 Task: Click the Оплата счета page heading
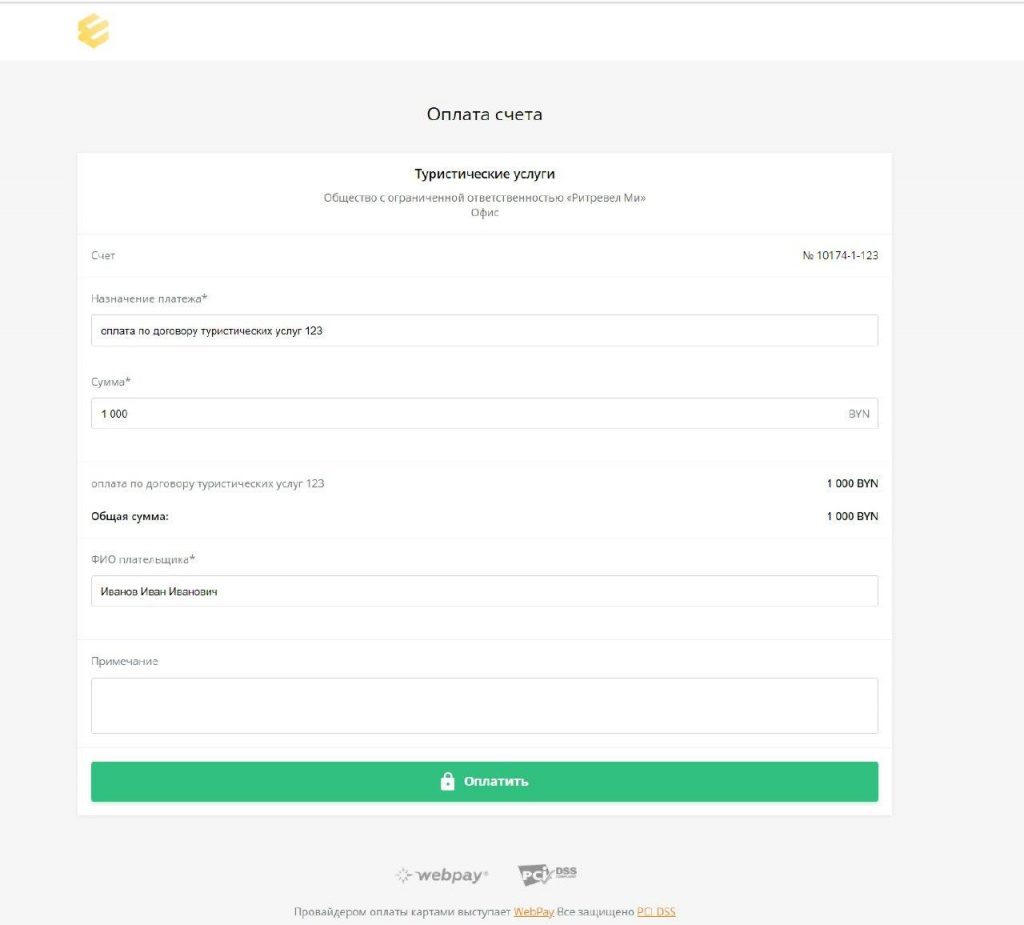click(485, 115)
